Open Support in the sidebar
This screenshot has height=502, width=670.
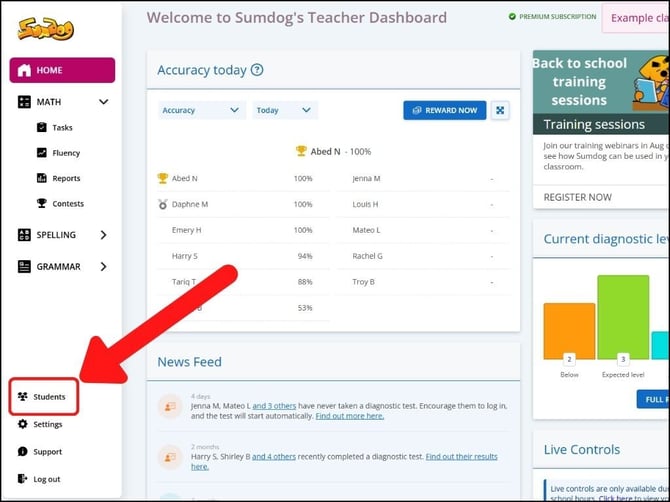click(47, 452)
